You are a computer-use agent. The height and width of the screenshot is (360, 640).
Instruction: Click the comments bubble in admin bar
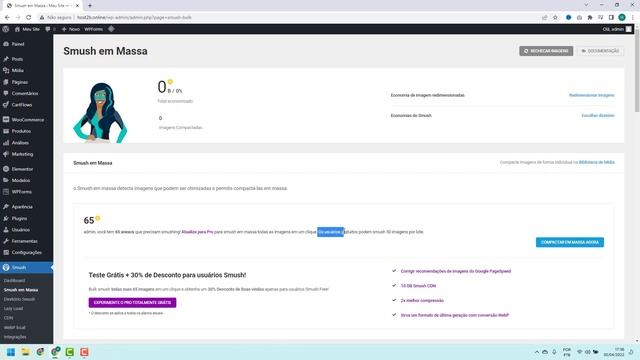tap(48, 29)
